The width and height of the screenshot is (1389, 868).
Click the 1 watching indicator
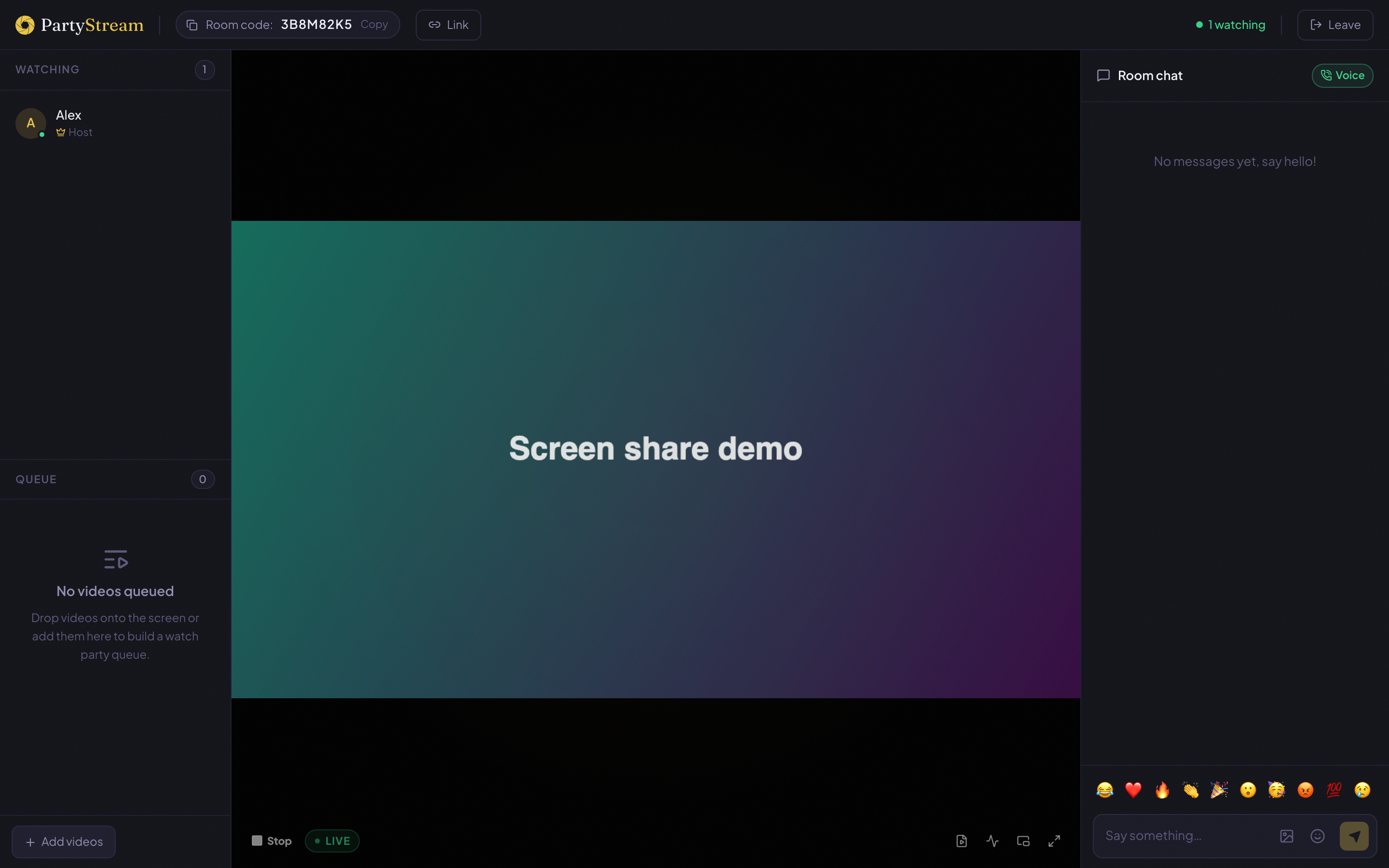click(1231, 25)
